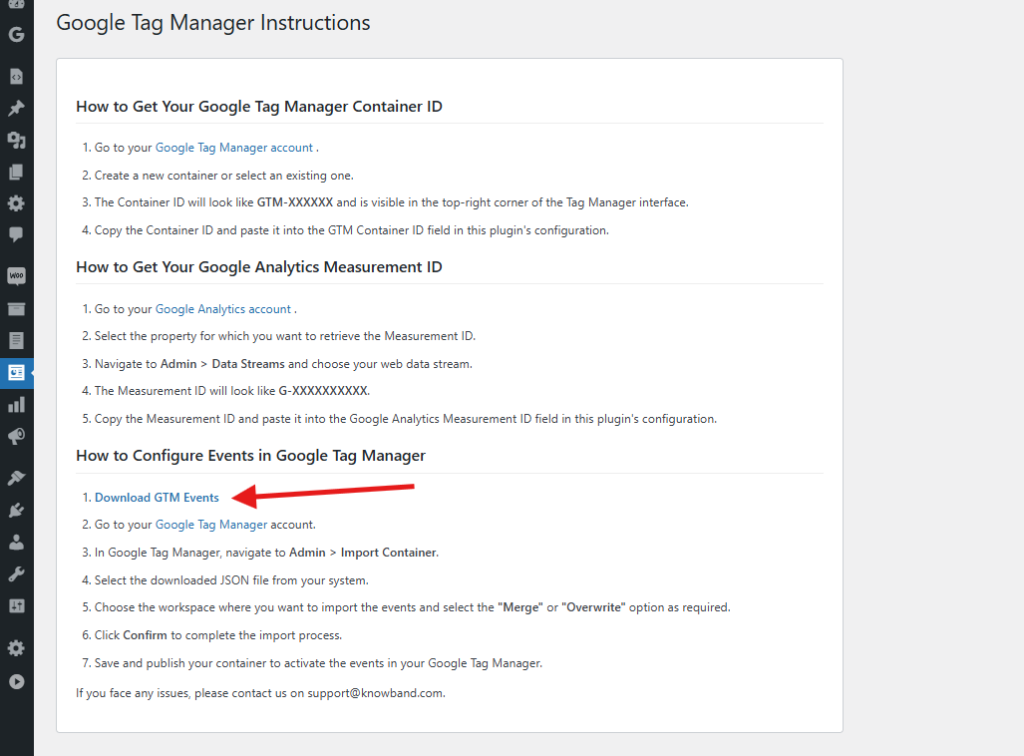Open Pages stacked-sheets icon
The image size is (1024, 756).
pos(16,172)
